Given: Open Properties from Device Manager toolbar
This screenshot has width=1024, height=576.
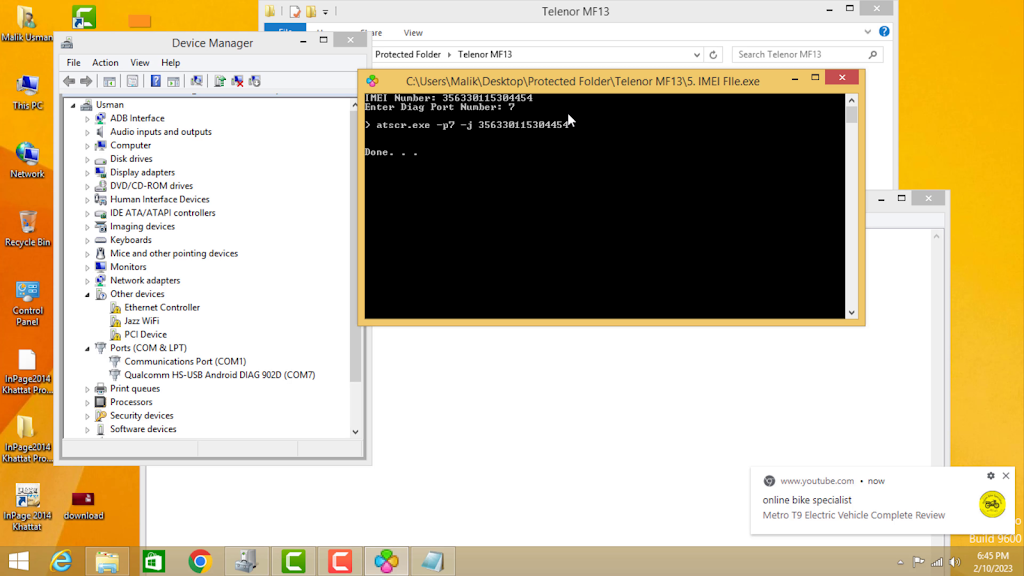Looking at the screenshot, I should tap(133, 81).
